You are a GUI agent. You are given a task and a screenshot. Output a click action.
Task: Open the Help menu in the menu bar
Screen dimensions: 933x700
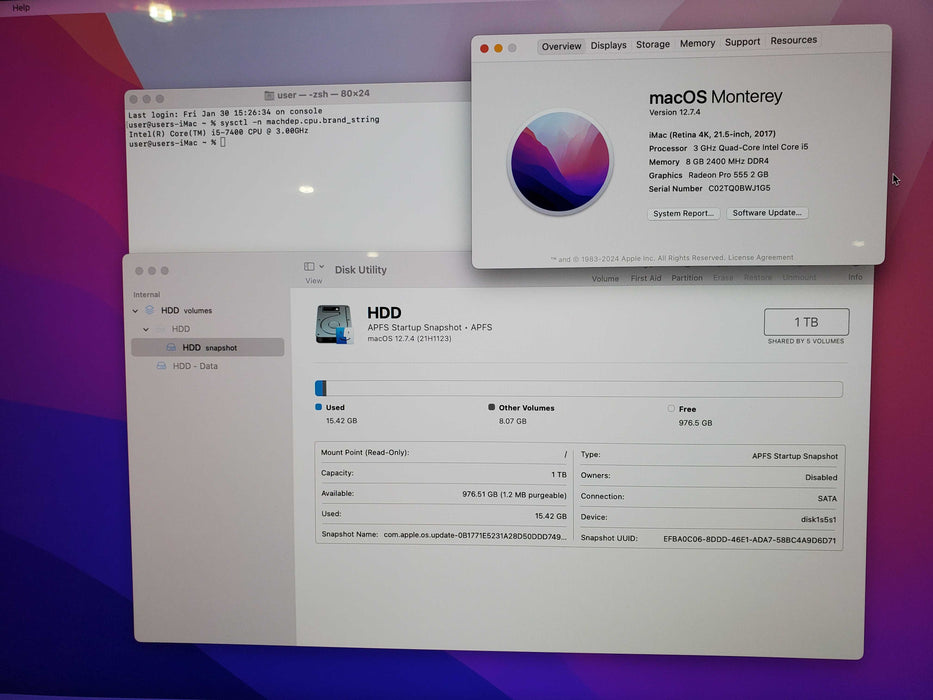(21, 8)
